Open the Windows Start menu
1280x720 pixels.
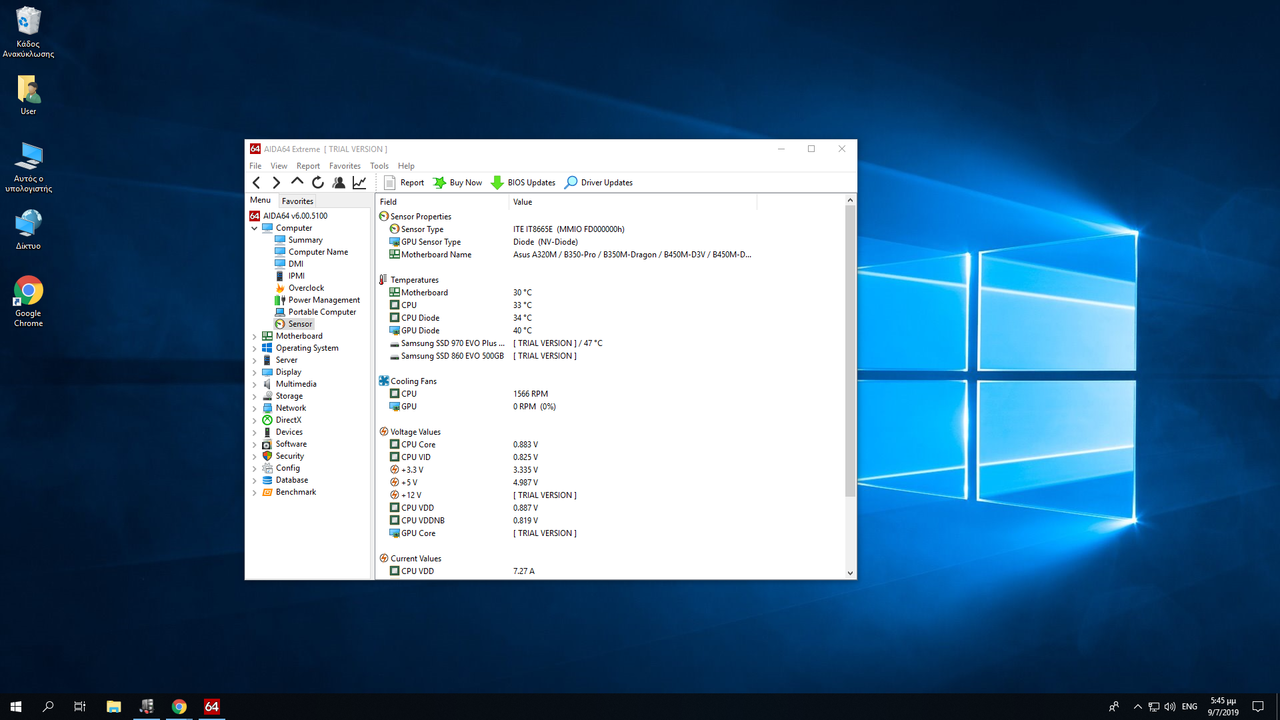coord(16,706)
